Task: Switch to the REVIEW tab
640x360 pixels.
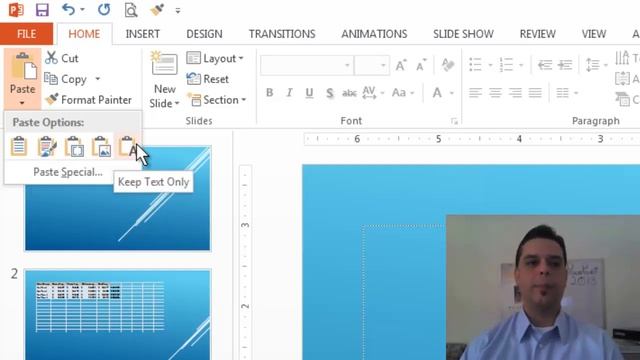Action: 537,34
